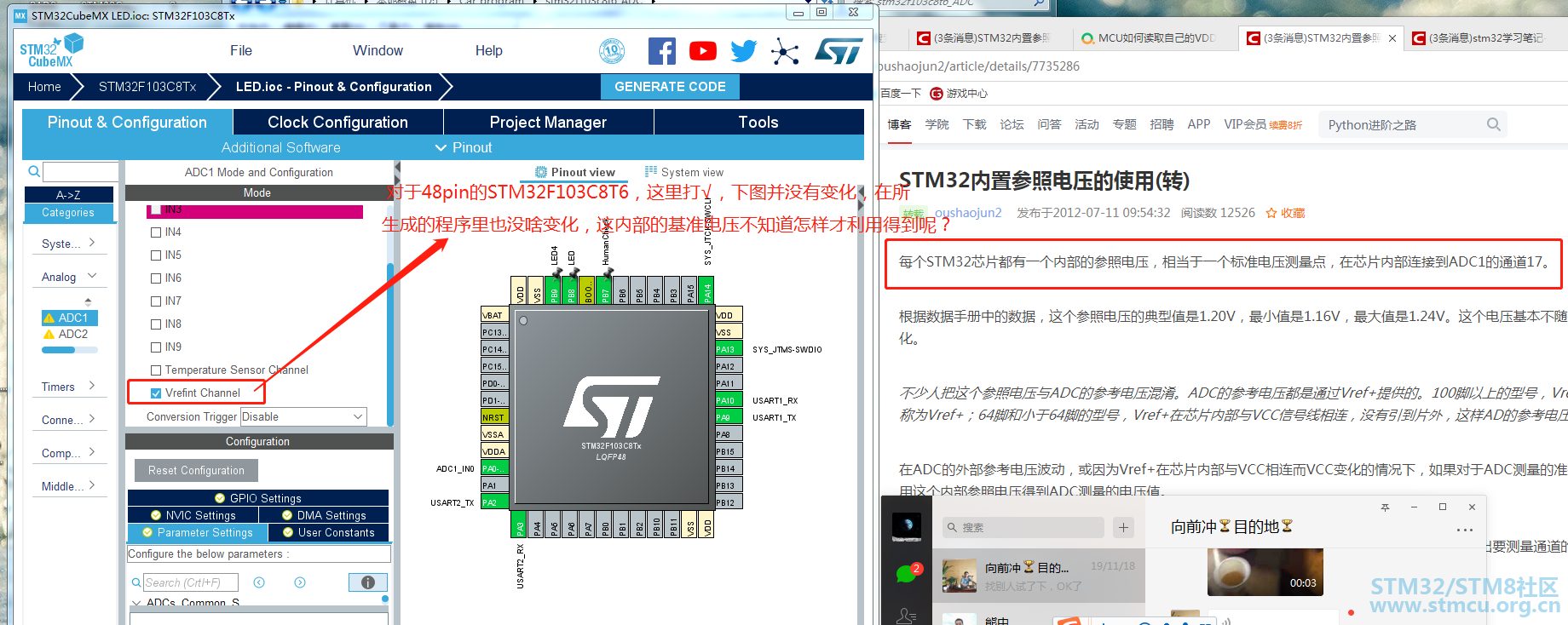1568x625 pixels.
Task: Click the Reset Configuration button
Action: (x=196, y=471)
